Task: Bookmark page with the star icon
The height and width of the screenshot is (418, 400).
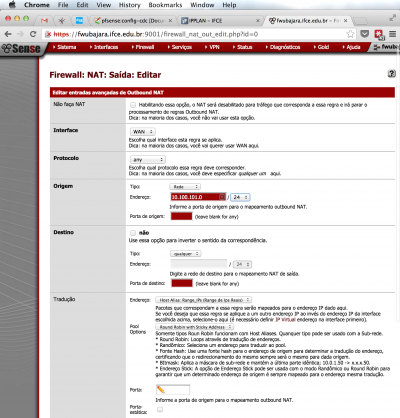Action: [x=350, y=34]
